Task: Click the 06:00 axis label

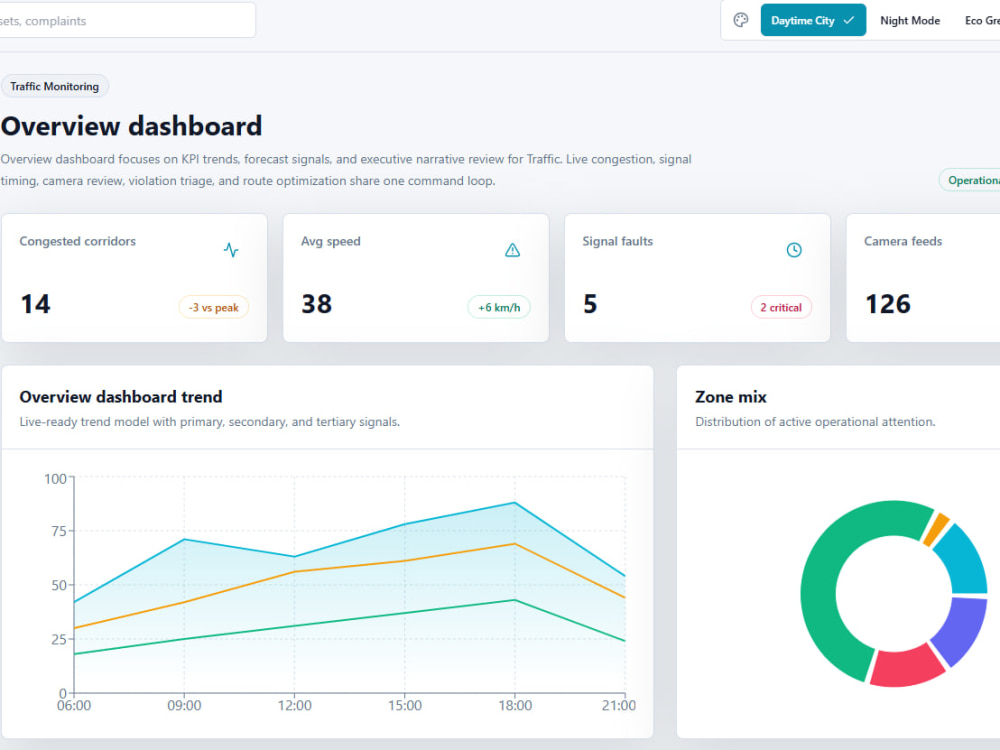Action: pos(74,705)
